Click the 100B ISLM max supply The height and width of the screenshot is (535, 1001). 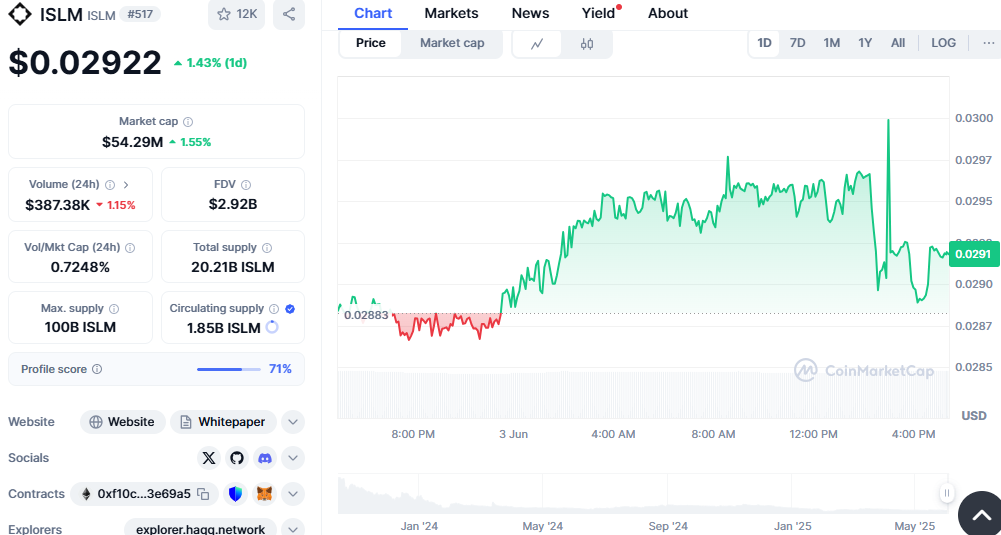(x=80, y=328)
